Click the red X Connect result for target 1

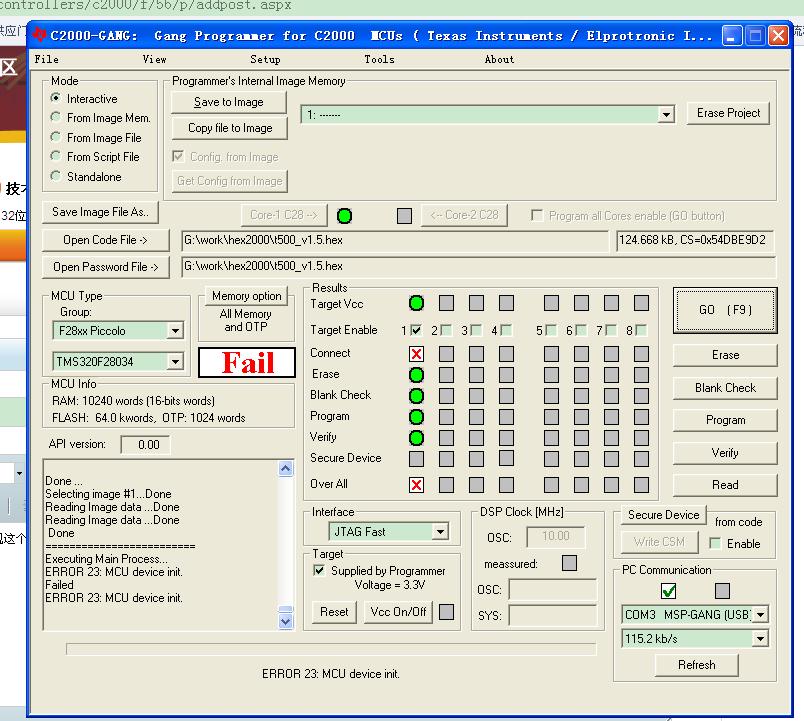click(416, 354)
